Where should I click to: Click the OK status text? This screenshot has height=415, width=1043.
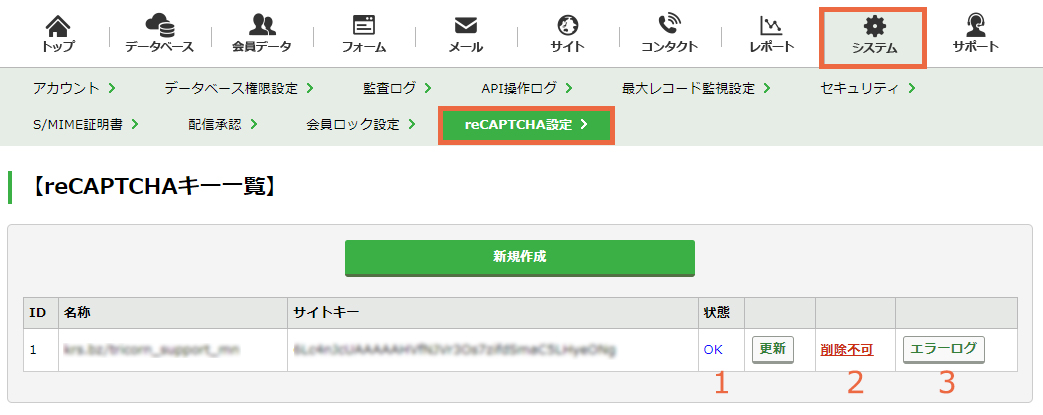coord(713,350)
